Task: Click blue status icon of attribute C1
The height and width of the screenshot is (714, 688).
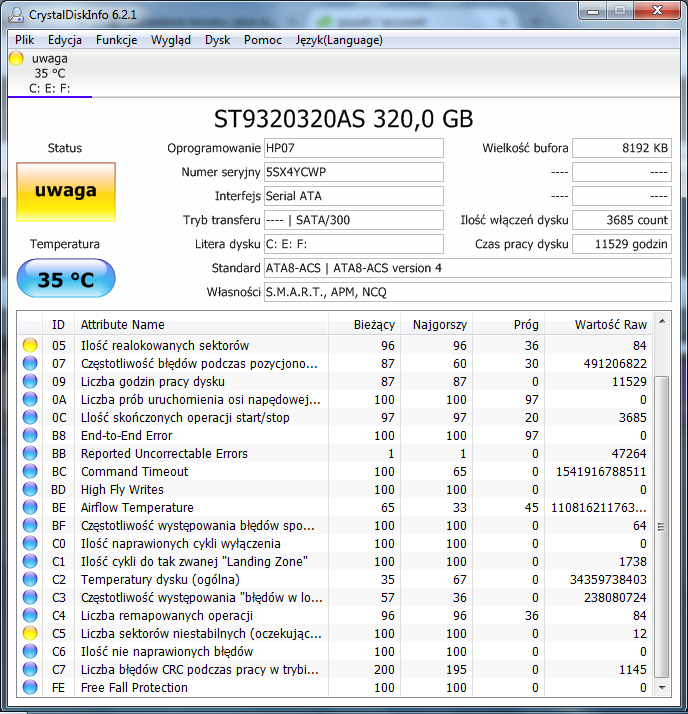Action: [x=30, y=561]
